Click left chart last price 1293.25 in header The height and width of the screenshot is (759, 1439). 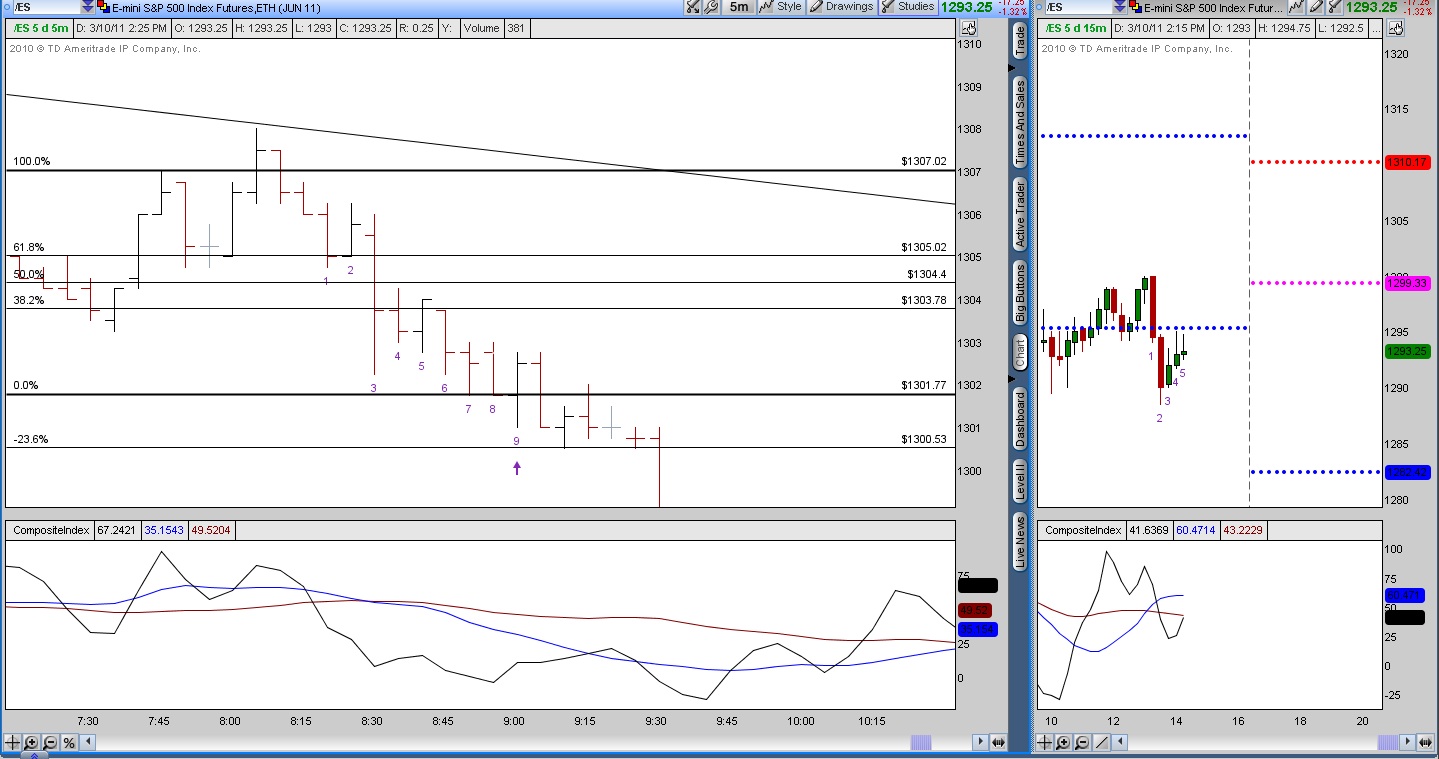[x=966, y=7]
